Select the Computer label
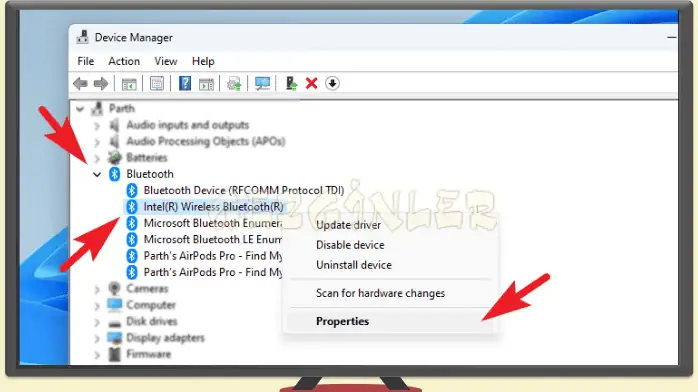 [151, 305]
